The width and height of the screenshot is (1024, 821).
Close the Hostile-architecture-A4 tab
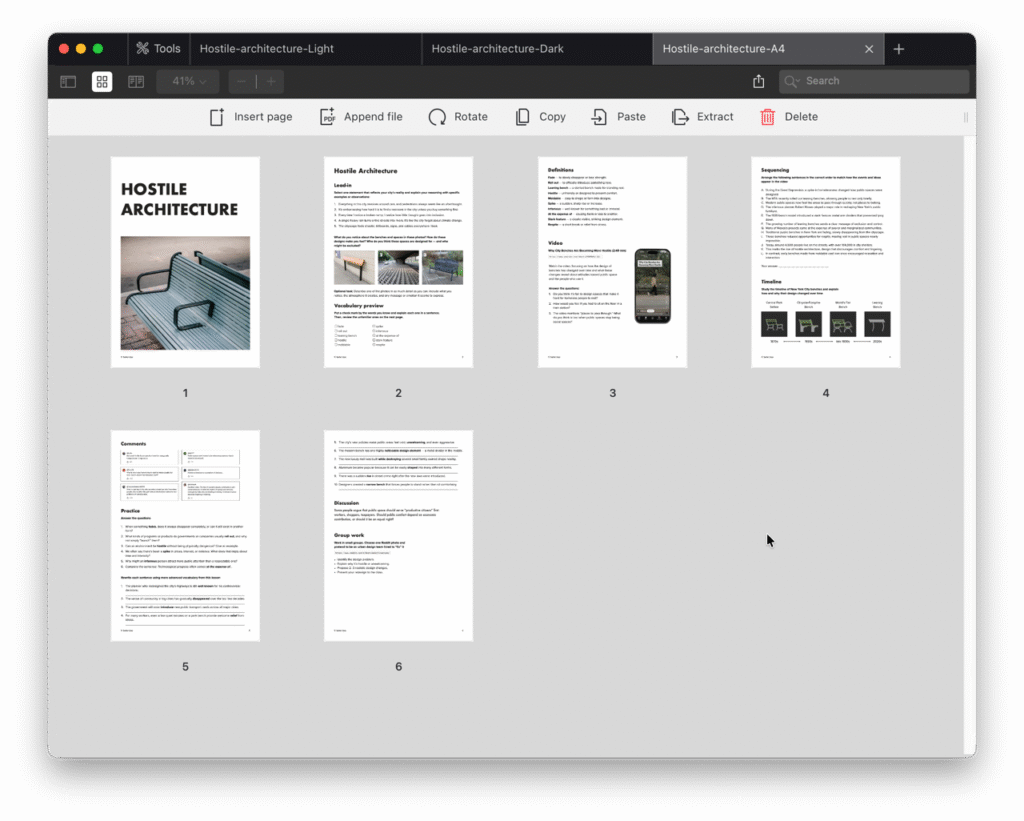(869, 47)
